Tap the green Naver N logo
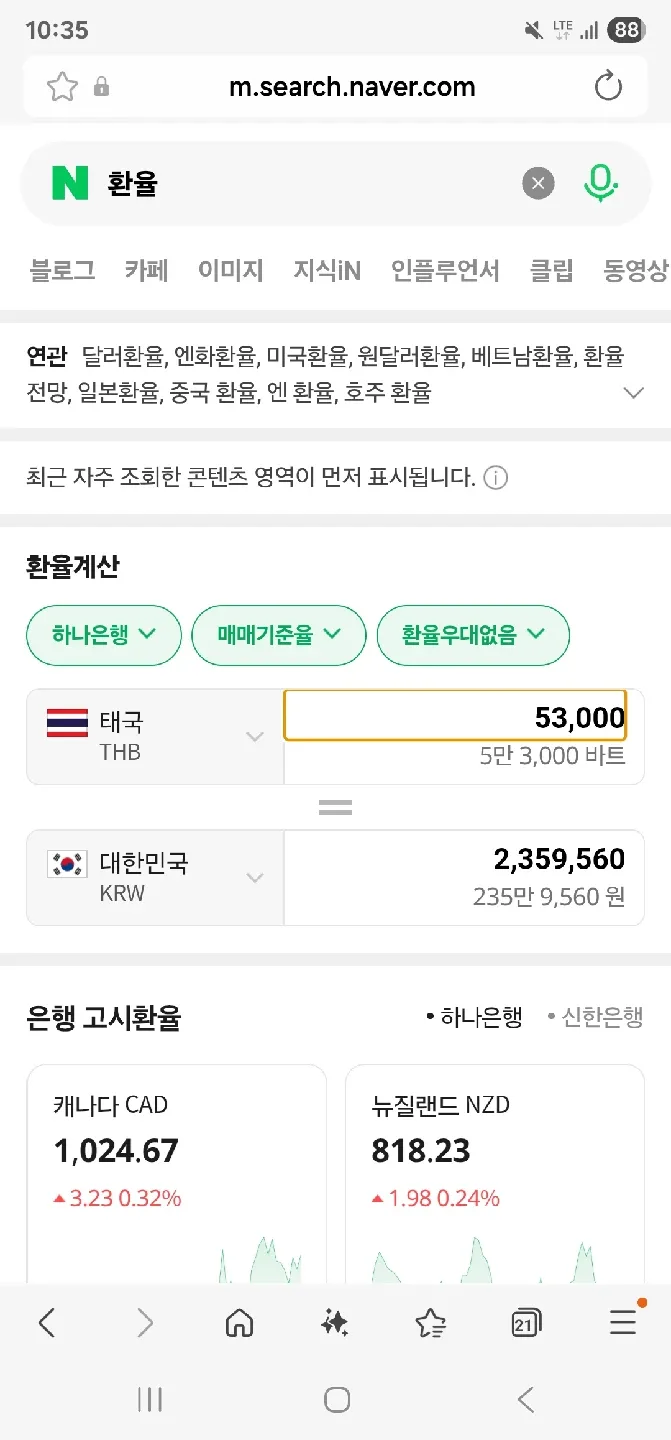The height and width of the screenshot is (1440, 671). pyautogui.click(x=70, y=183)
